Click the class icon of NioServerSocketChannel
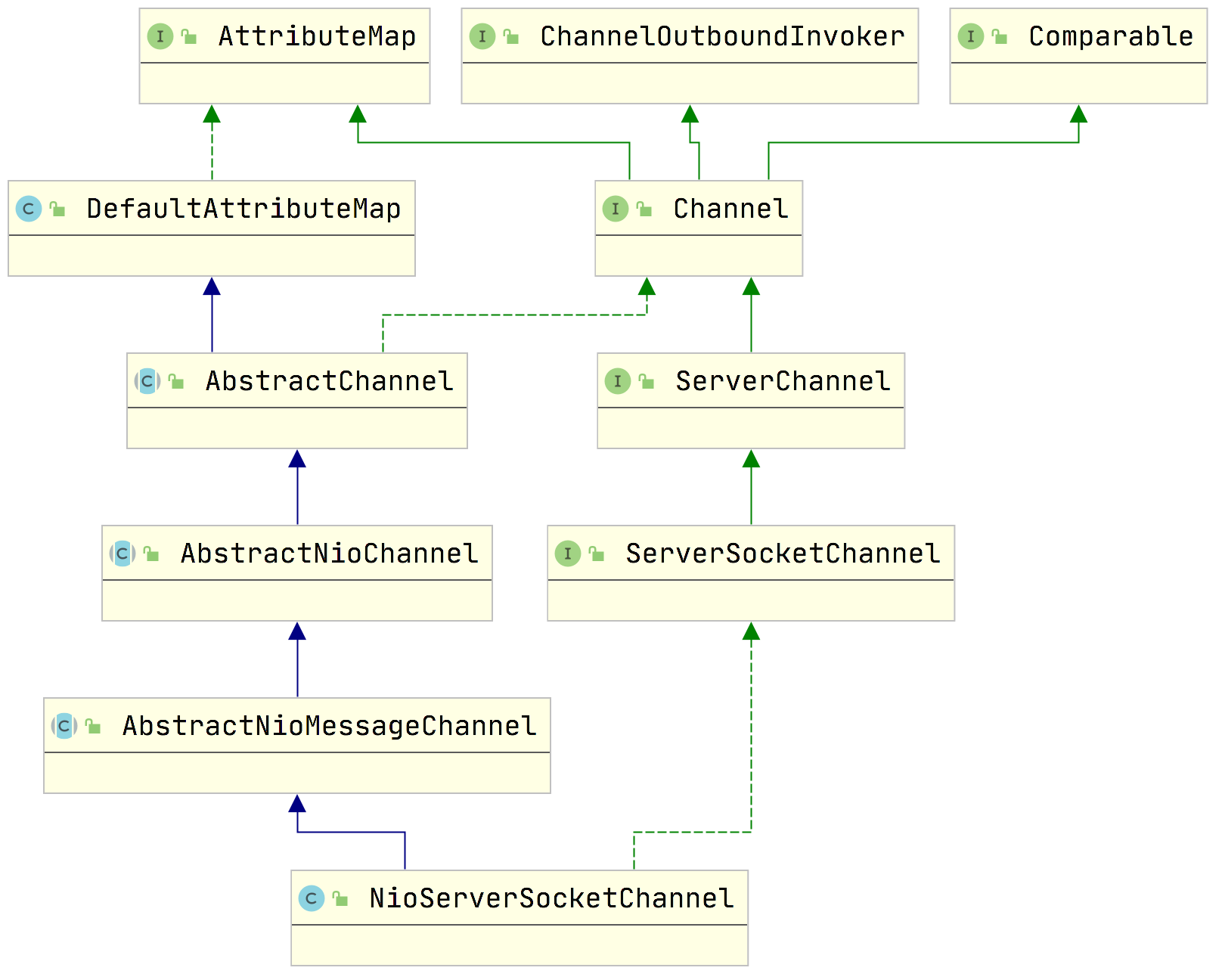This screenshot has width=1222, height=980. tap(312, 898)
